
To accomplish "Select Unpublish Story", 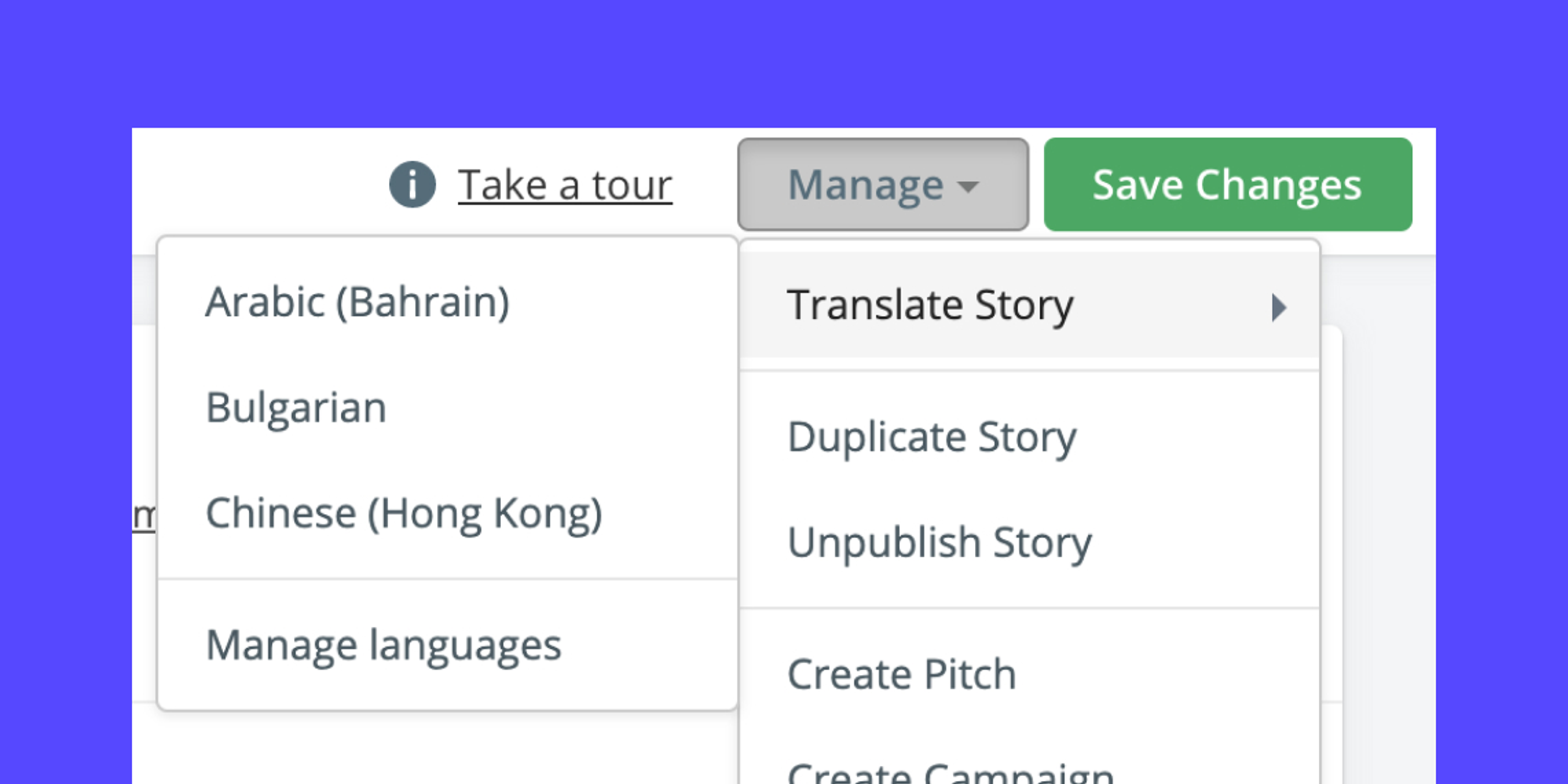I will 939,541.
